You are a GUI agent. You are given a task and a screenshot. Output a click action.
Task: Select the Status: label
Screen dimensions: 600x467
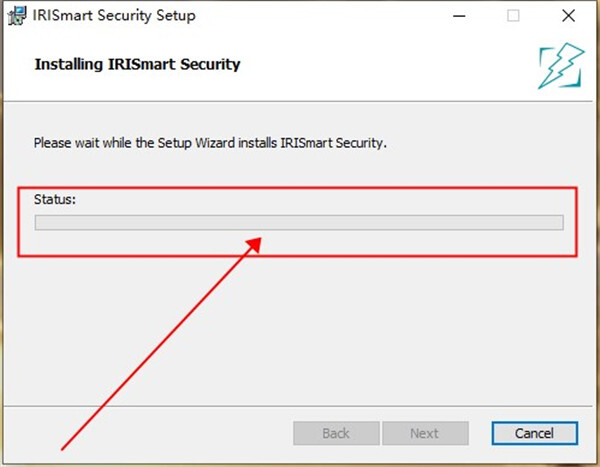click(55, 199)
